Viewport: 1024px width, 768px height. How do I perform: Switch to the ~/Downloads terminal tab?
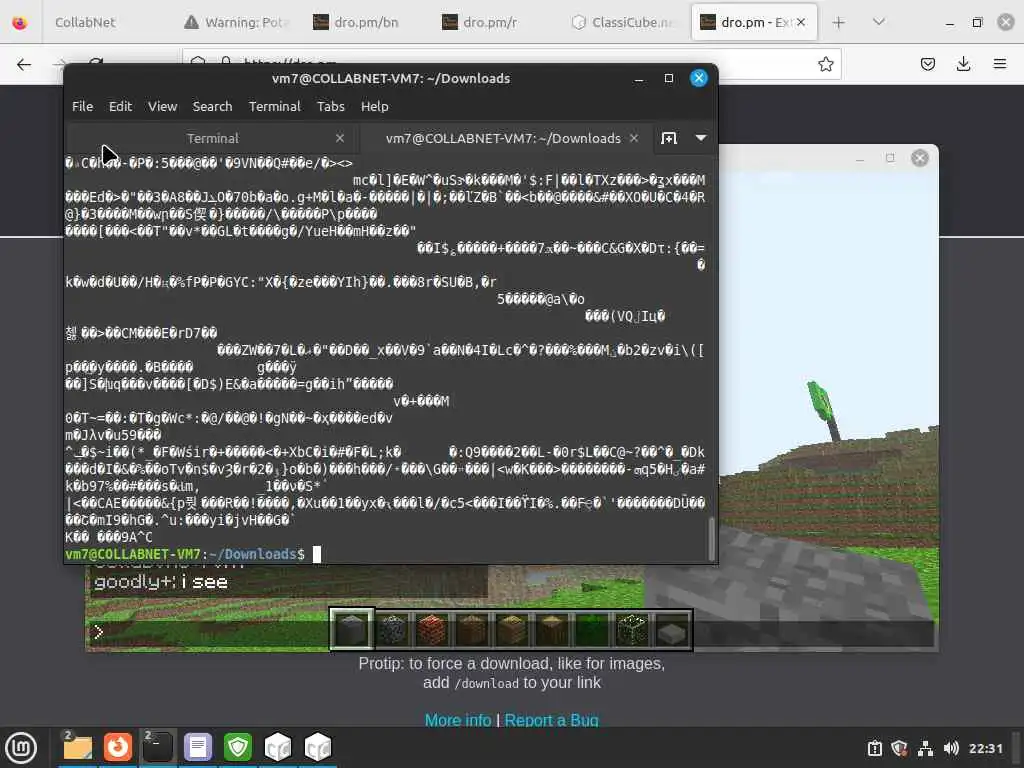click(x=503, y=138)
